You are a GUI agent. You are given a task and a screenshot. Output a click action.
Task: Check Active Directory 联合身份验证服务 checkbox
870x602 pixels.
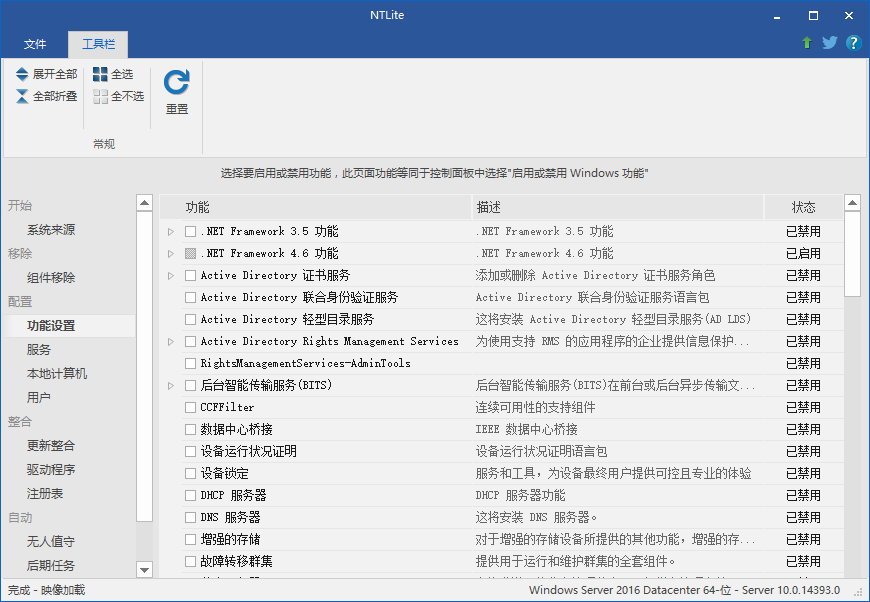pos(190,297)
